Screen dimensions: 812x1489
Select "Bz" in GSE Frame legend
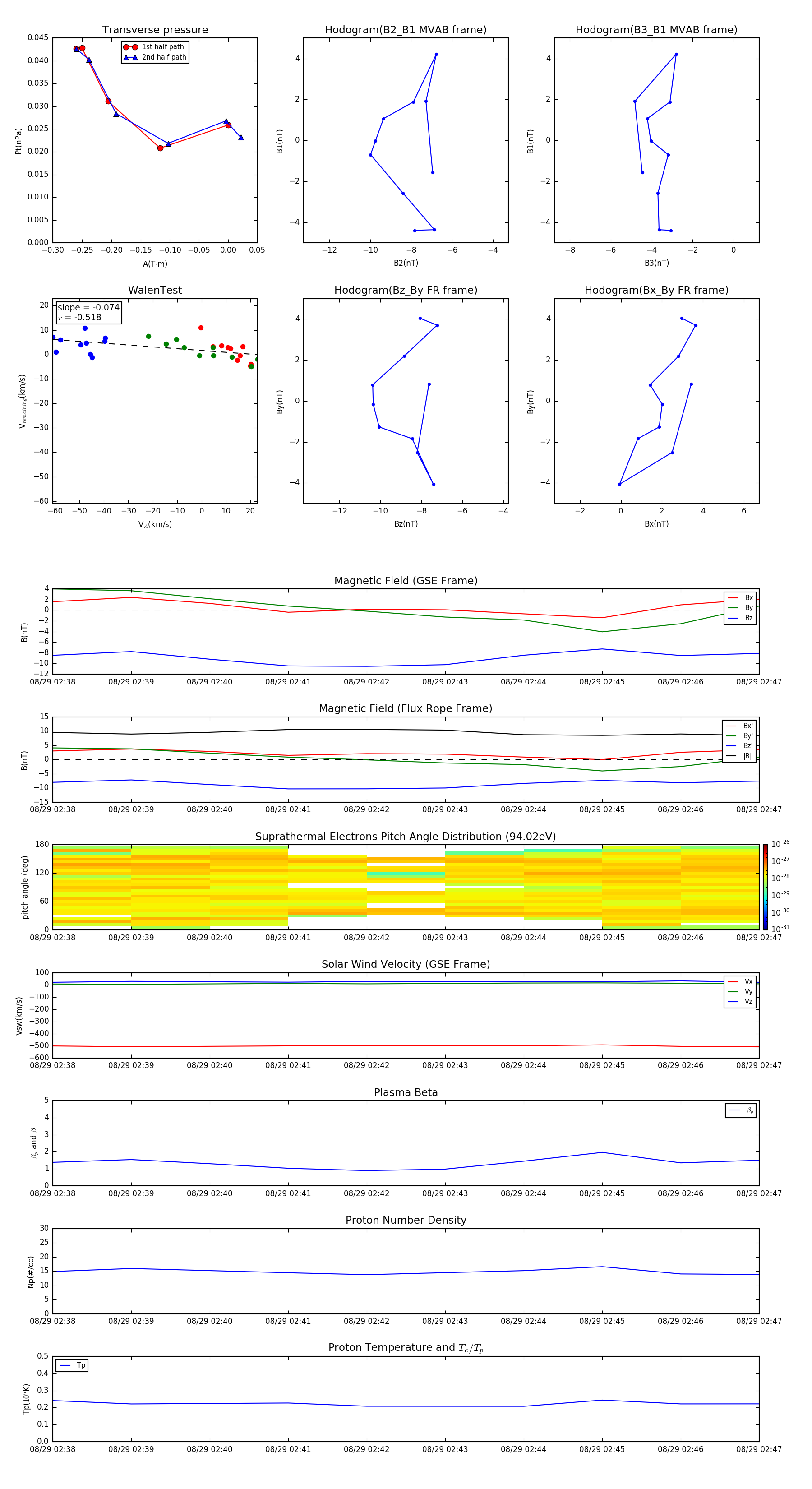740,618
